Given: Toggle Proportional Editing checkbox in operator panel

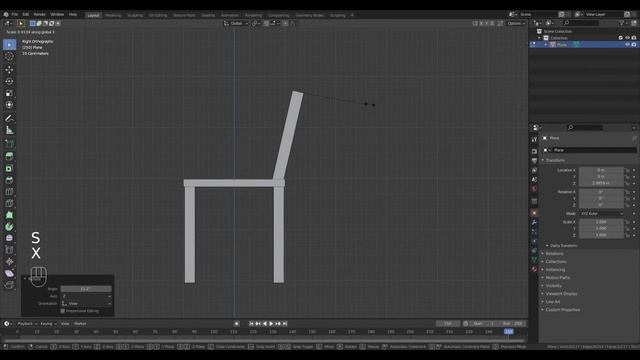Looking at the screenshot, I should (x=63, y=311).
